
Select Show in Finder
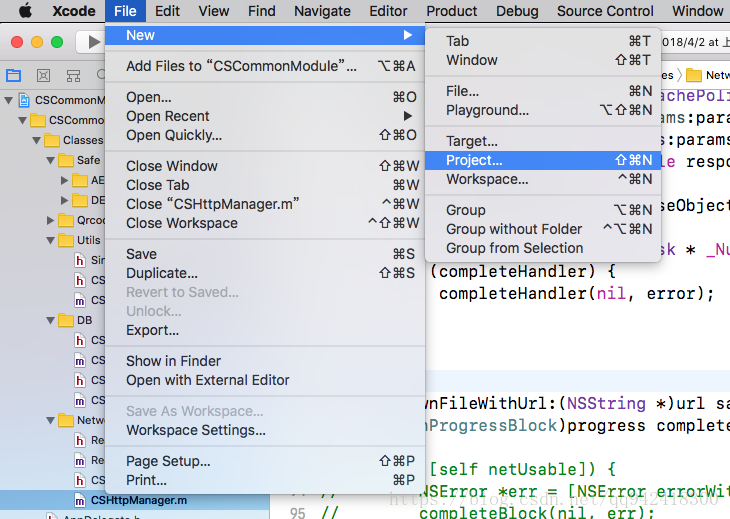(x=265, y=361)
